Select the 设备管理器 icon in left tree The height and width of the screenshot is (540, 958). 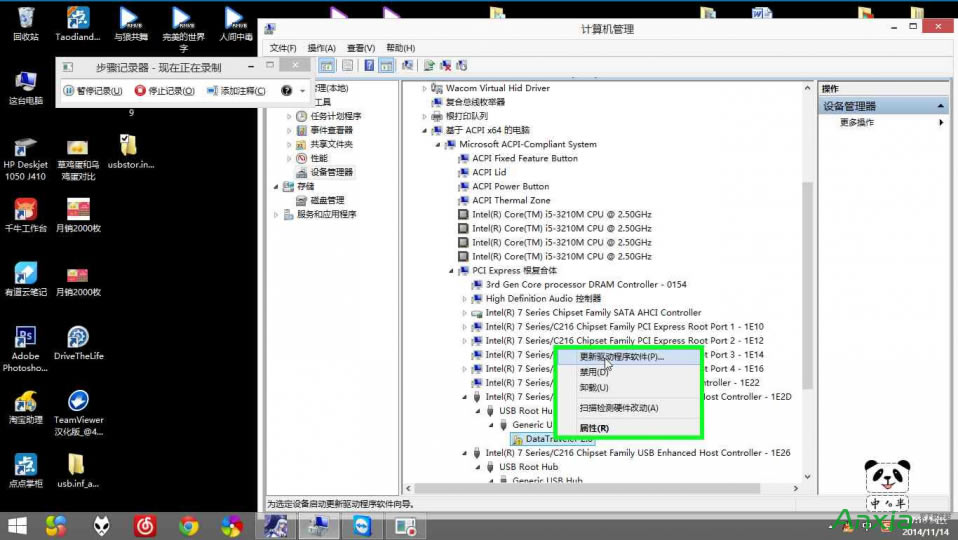[x=301, y=172]
